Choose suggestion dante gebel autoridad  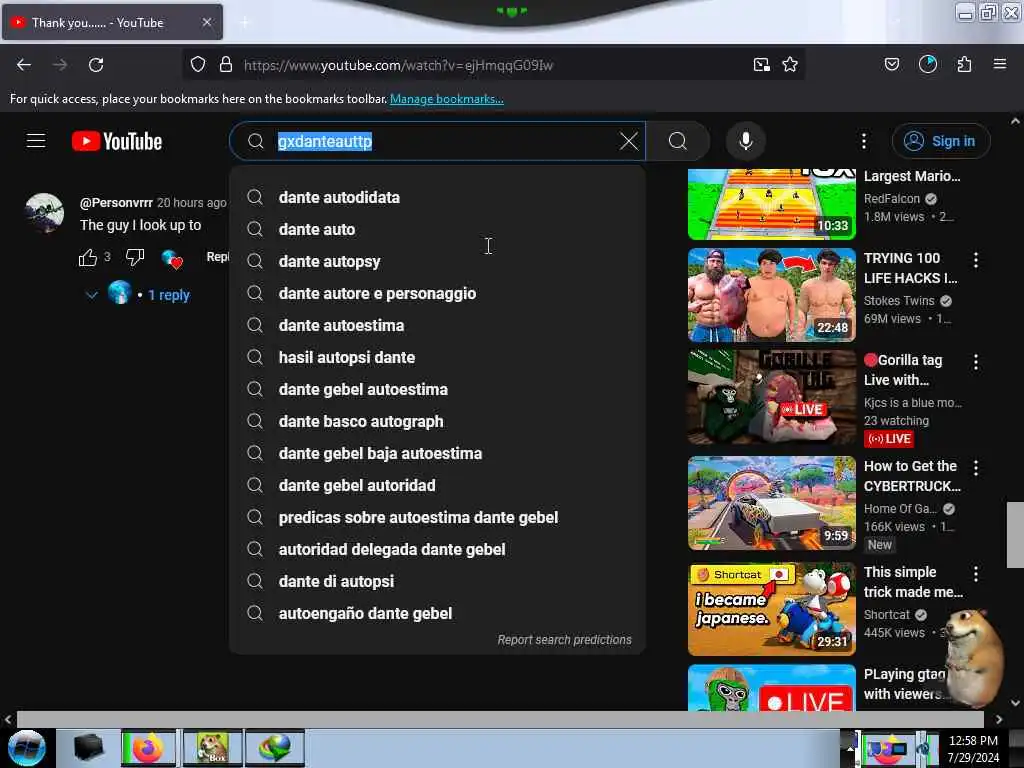pyautogui.click(x=437, y=485)
